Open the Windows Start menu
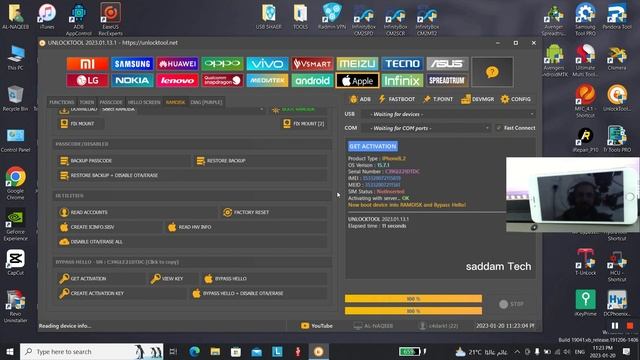 pos(10,351)
